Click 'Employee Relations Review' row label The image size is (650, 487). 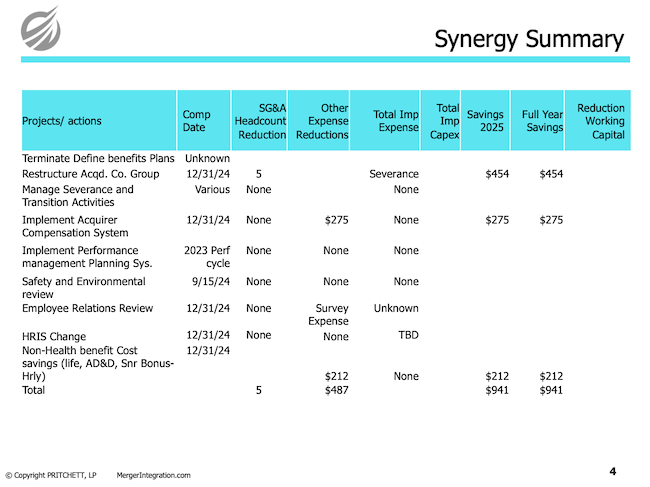[x=87, y=308]
